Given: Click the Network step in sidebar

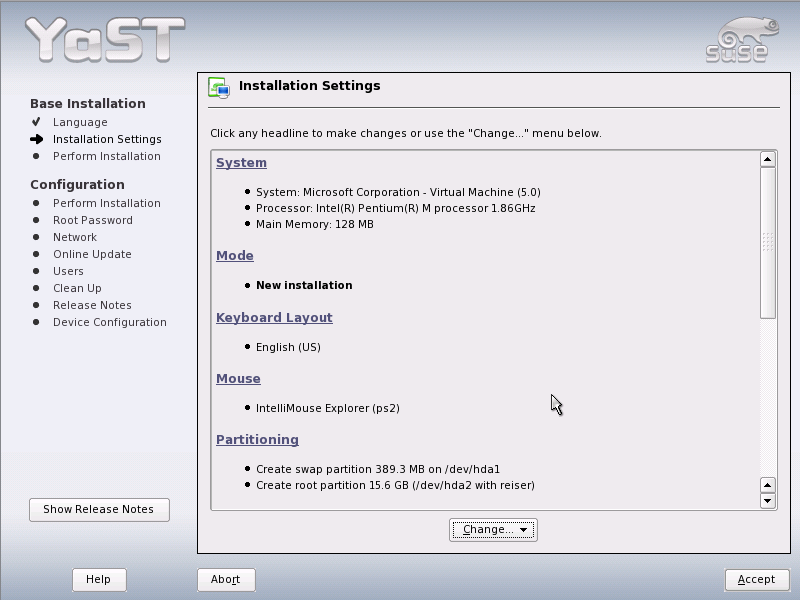Looking at the screenshot, I should pos(75,237).
